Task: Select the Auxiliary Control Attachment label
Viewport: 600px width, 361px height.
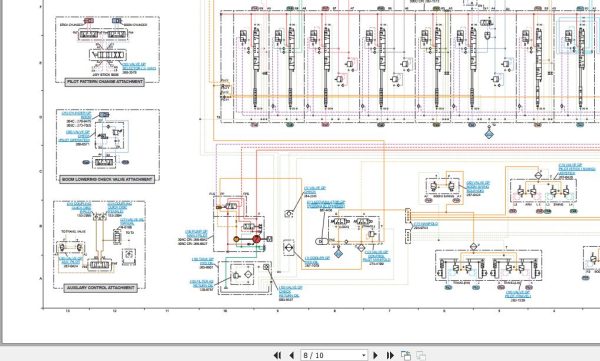Action: [100, 288]
